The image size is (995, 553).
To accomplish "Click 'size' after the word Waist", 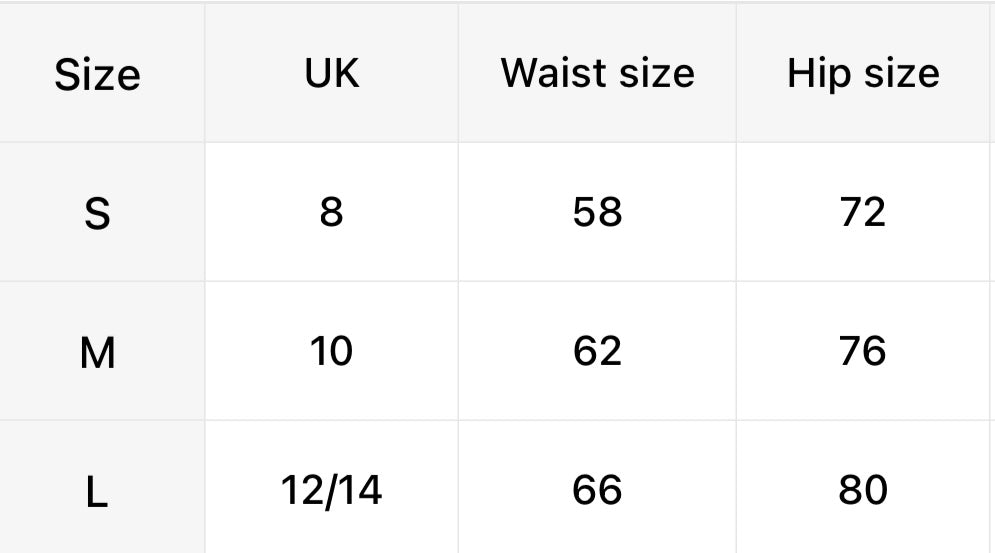I will [x=656, y=73].
